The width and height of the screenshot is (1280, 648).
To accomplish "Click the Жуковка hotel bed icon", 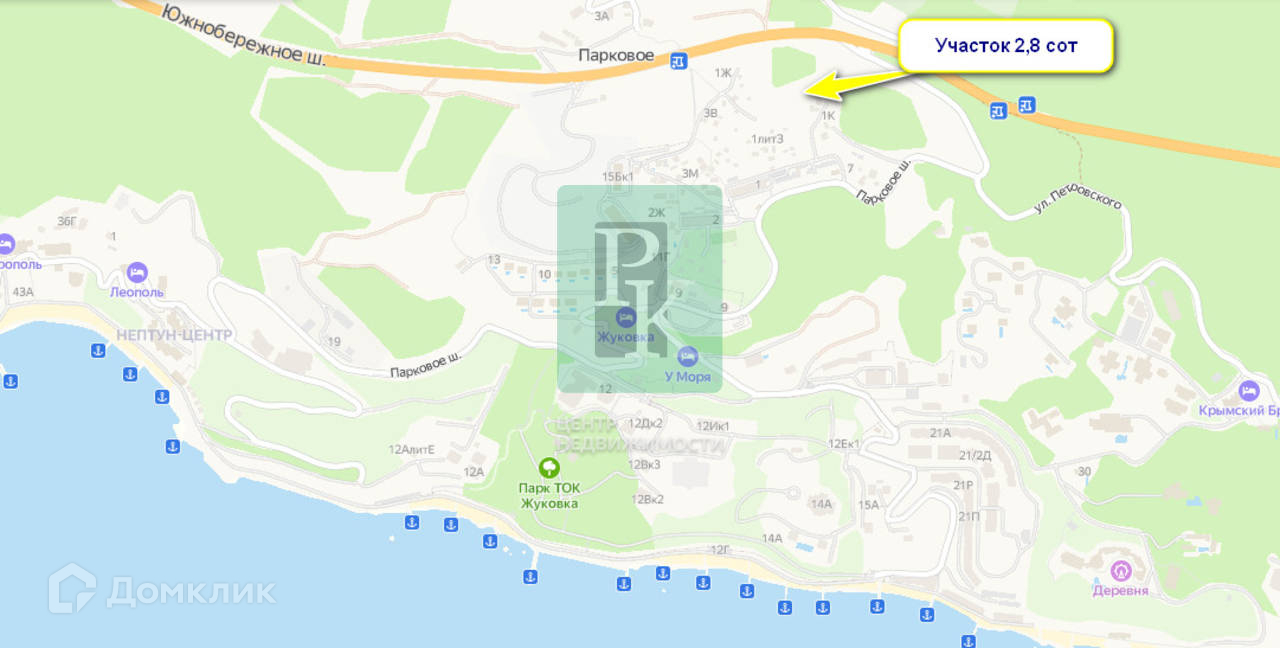I will 625,318.
